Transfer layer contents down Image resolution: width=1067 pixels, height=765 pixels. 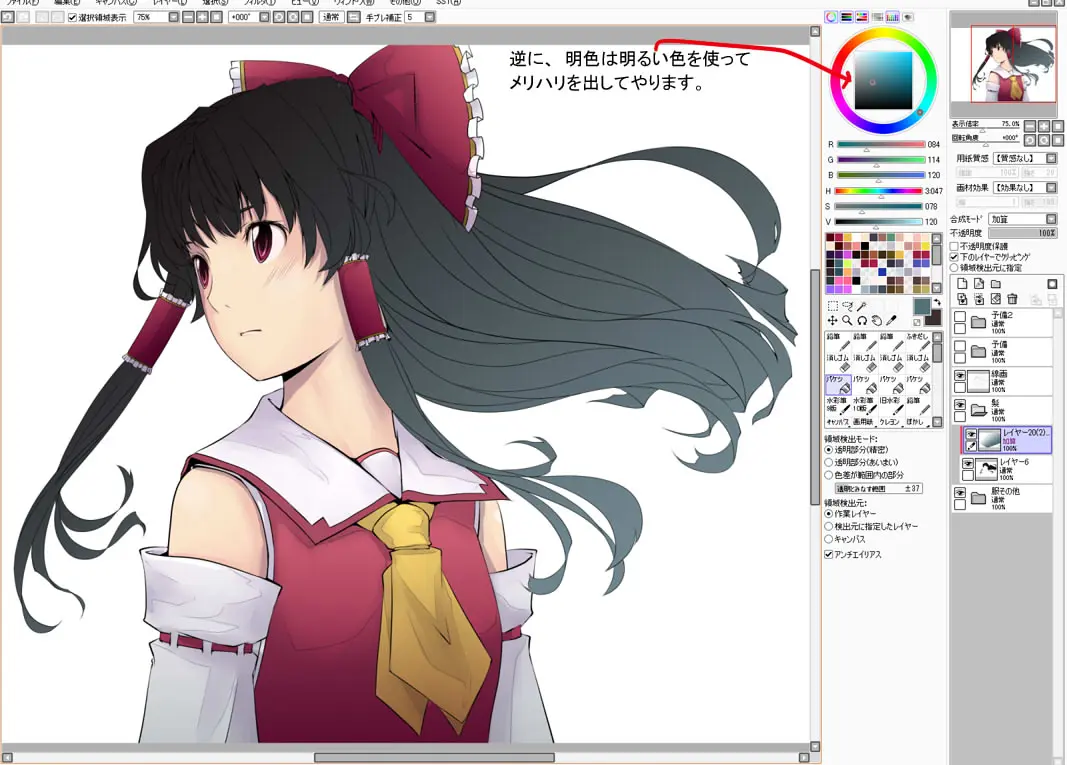click(962, 299)
